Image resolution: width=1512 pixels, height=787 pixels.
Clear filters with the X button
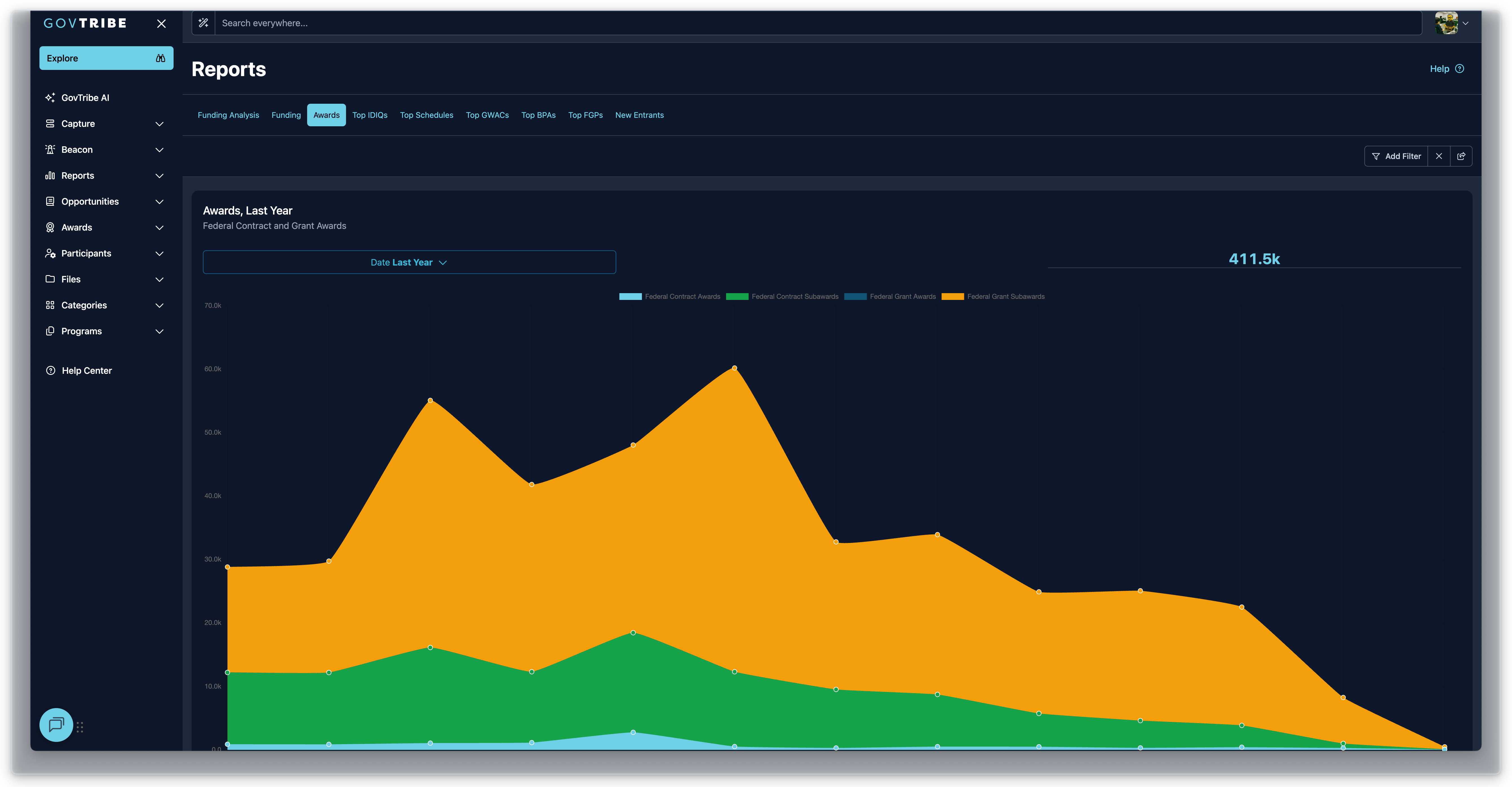coord(1439,156)
